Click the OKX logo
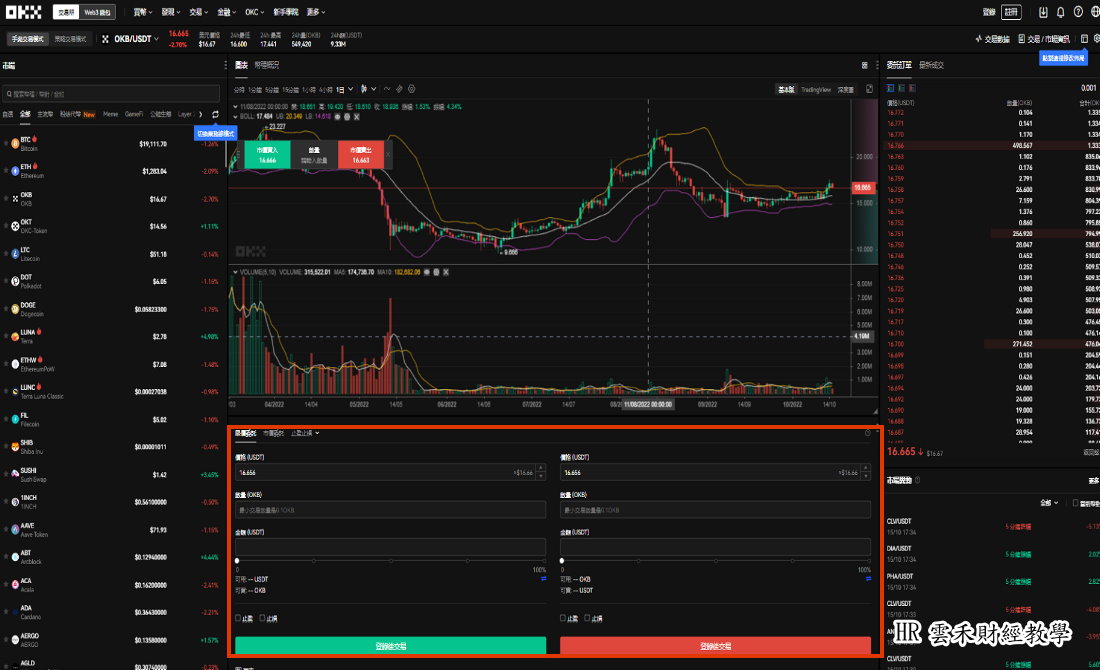1100x670 pixels. point(24,12)
